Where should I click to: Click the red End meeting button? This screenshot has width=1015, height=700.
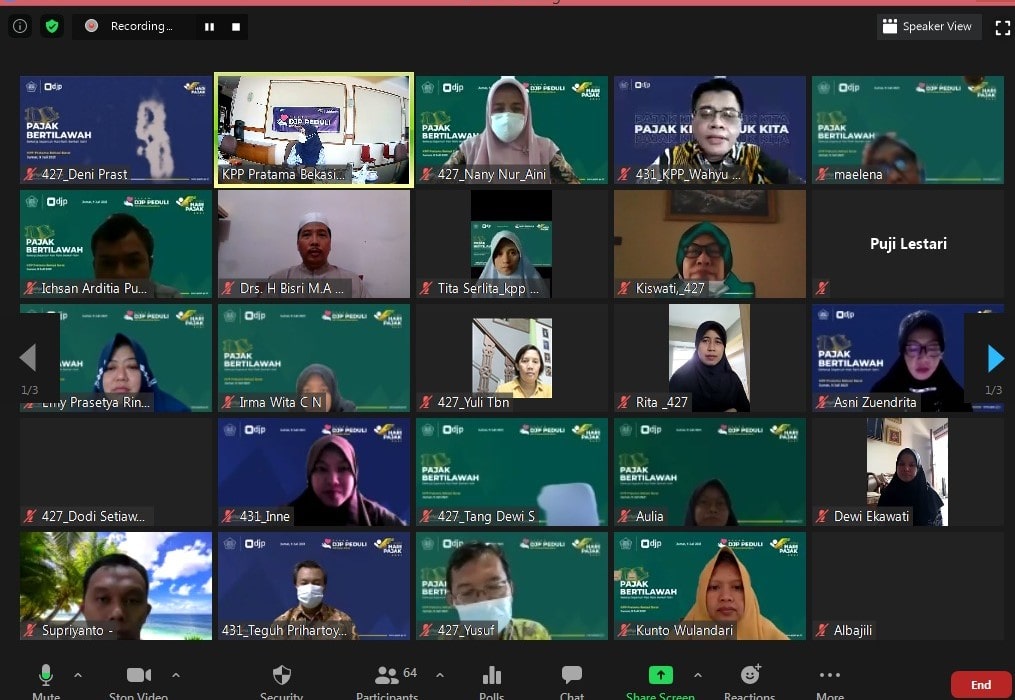pos(980,685)
